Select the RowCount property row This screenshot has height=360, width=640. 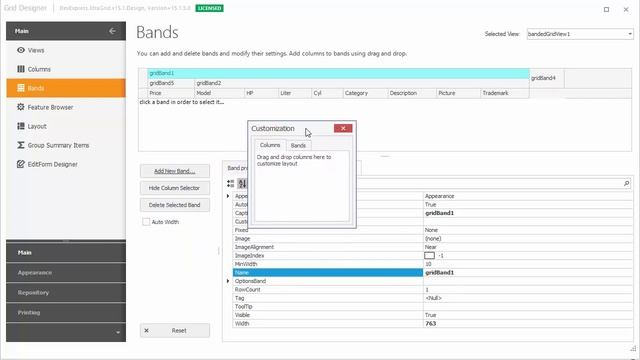(433, 290)
